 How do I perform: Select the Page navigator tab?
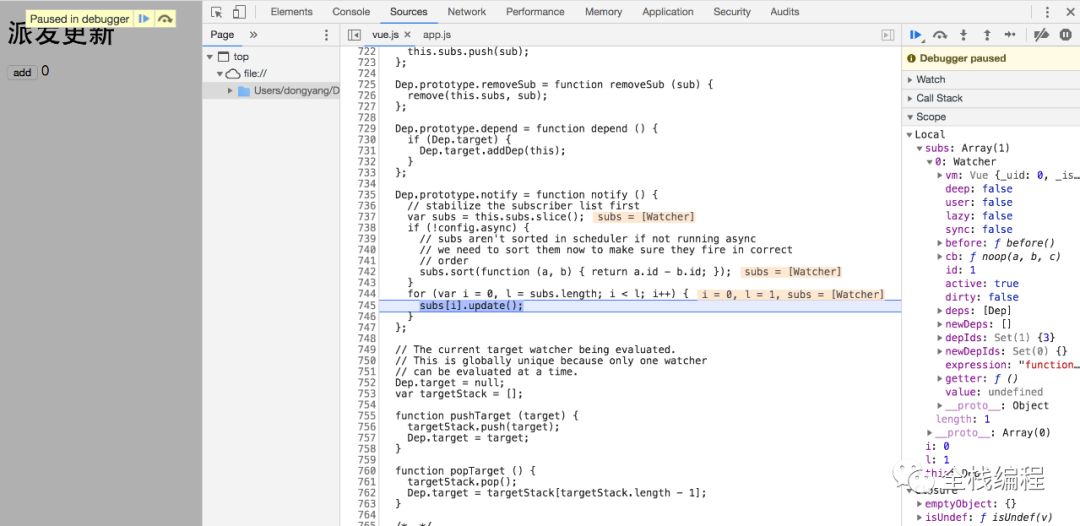(x=222, y=34)
